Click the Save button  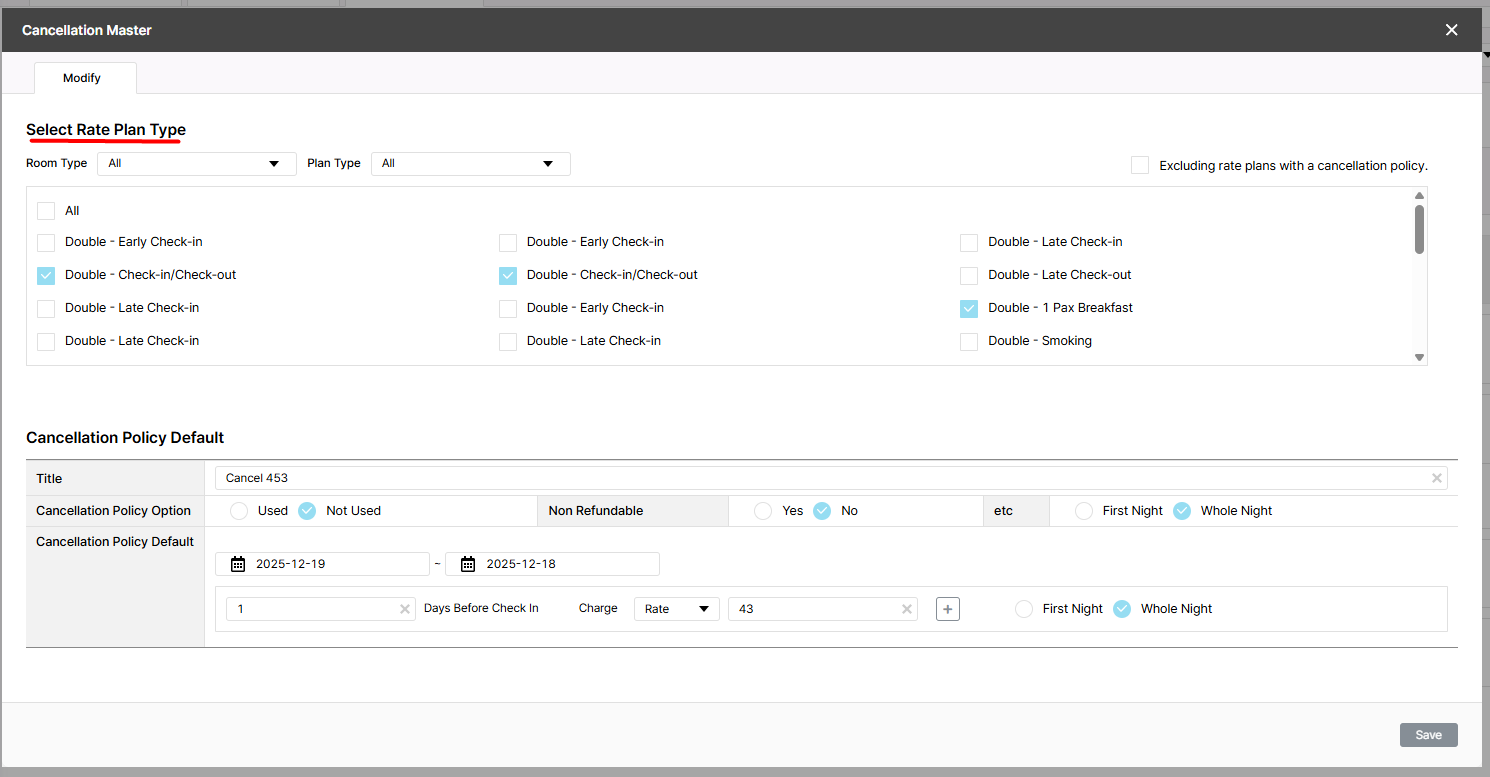coord(1428,735)
